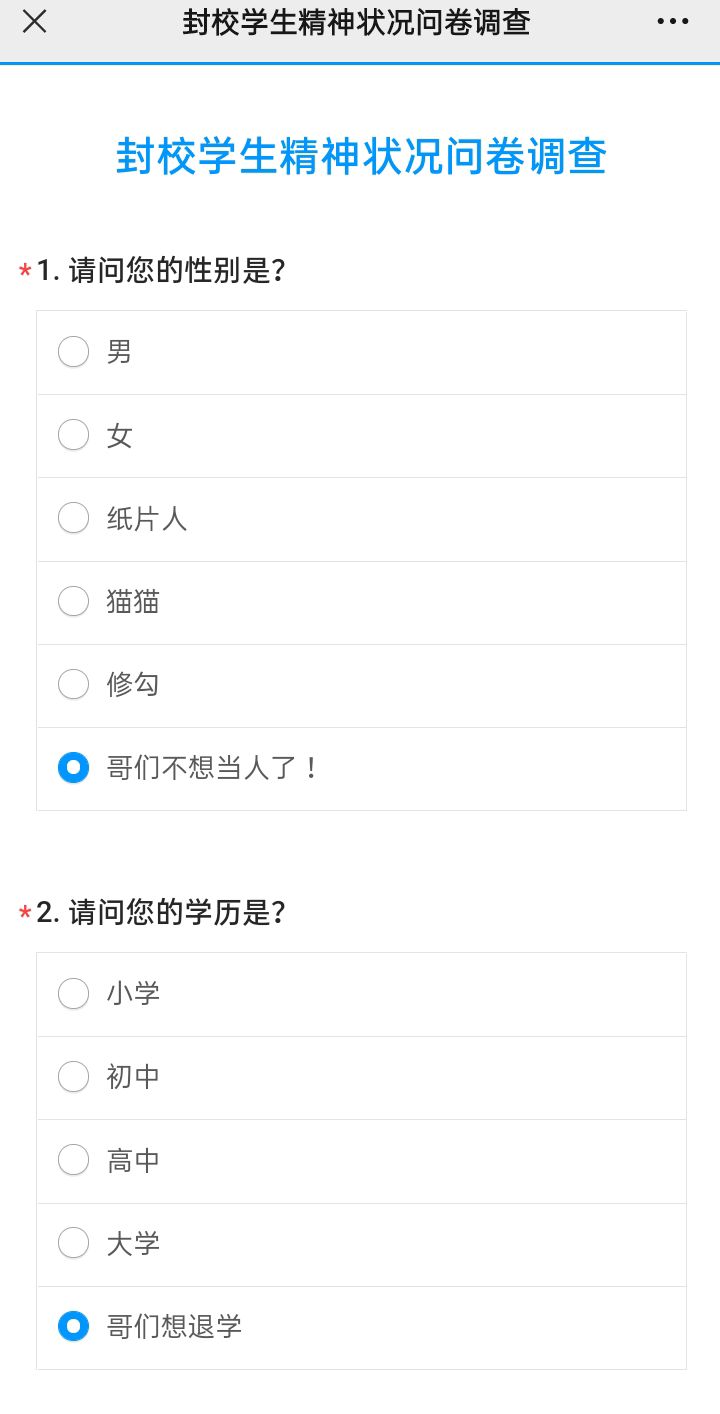Click question 2 label about 学历
This screenshot has height=1414, width=720.
tap(161, 912)
